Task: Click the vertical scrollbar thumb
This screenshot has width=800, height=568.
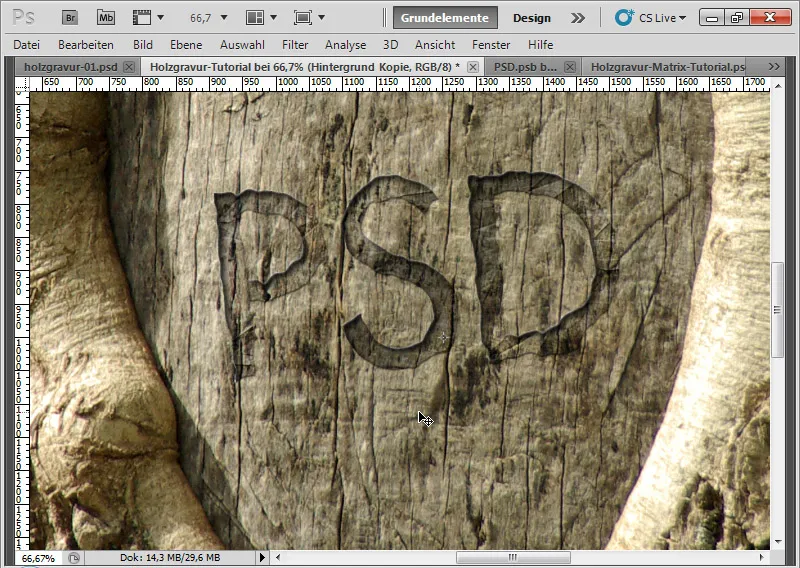Action: point(778,310)
